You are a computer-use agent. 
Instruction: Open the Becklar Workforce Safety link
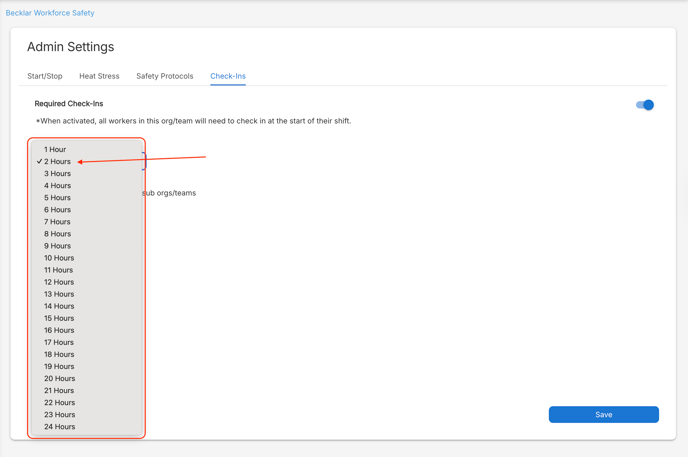coord(50,13)
